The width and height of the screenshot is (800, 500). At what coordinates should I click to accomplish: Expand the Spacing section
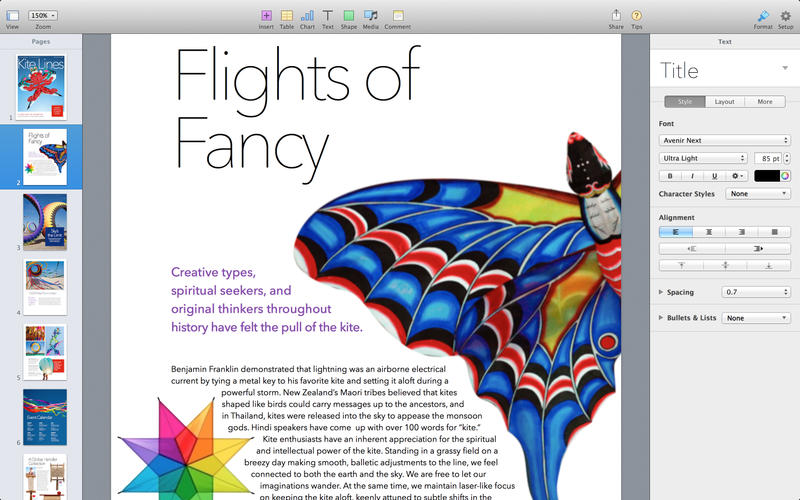(x=661, y=292)
